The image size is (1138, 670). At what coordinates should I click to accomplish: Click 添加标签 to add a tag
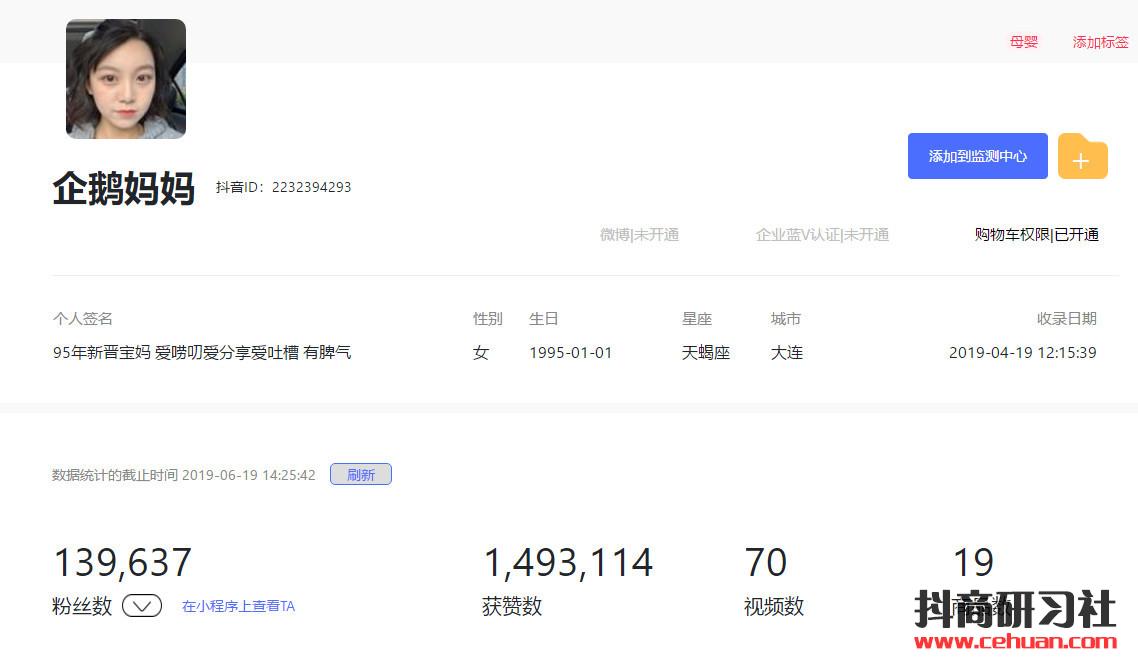pyautogui.click(x=1100, y=42)
